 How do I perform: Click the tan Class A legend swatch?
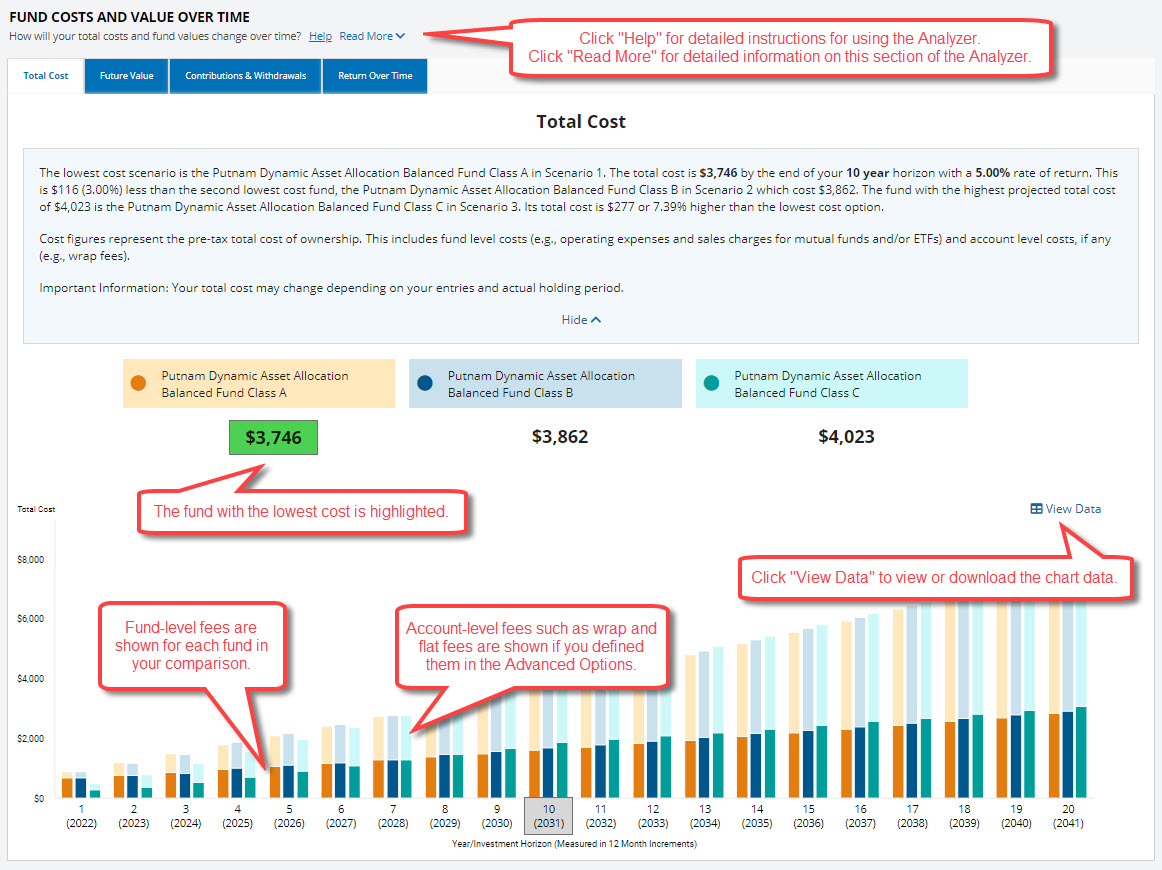(258, 383)
